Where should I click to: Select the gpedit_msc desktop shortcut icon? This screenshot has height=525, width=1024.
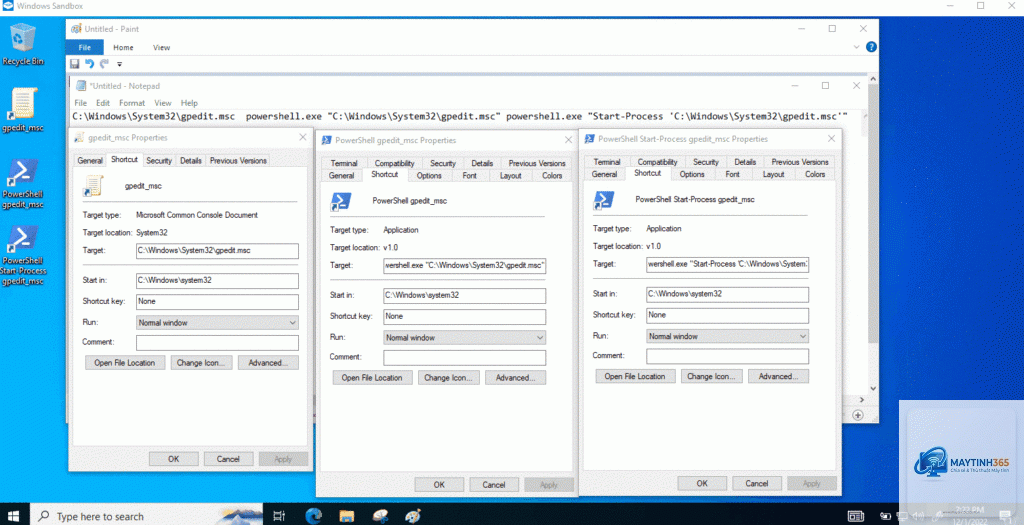[22, 110]
